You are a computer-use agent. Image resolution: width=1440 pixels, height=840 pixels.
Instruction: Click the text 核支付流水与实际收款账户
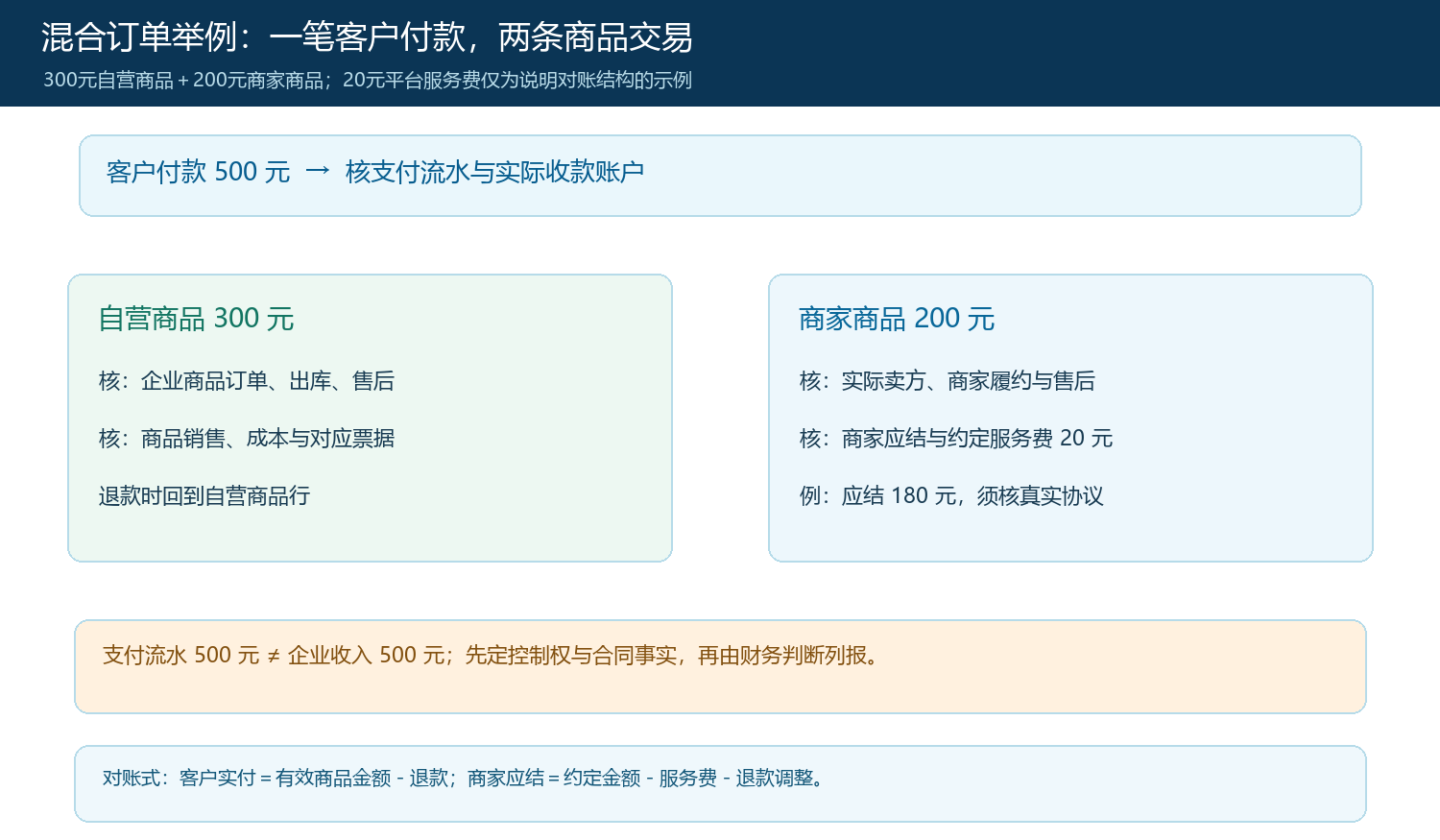point(494,172)
